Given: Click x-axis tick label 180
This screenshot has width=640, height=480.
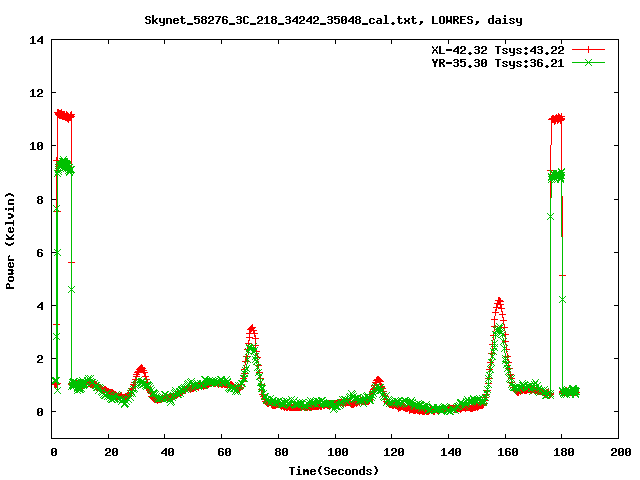Looking at the screenshot, I should pos(564,452).
